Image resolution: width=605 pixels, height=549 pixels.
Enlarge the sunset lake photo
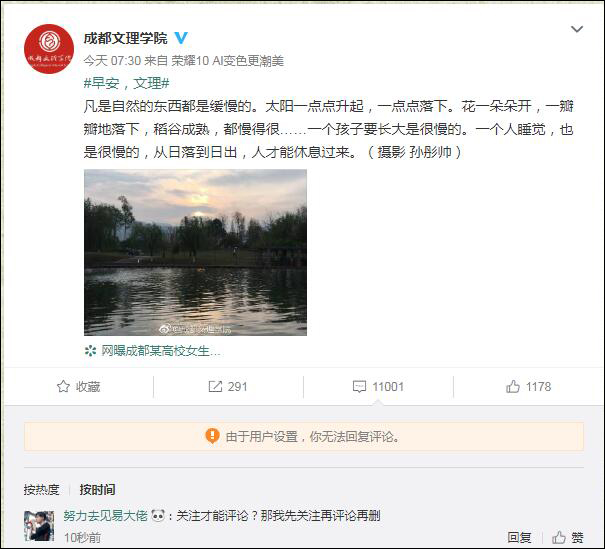(x=195, y=252)
